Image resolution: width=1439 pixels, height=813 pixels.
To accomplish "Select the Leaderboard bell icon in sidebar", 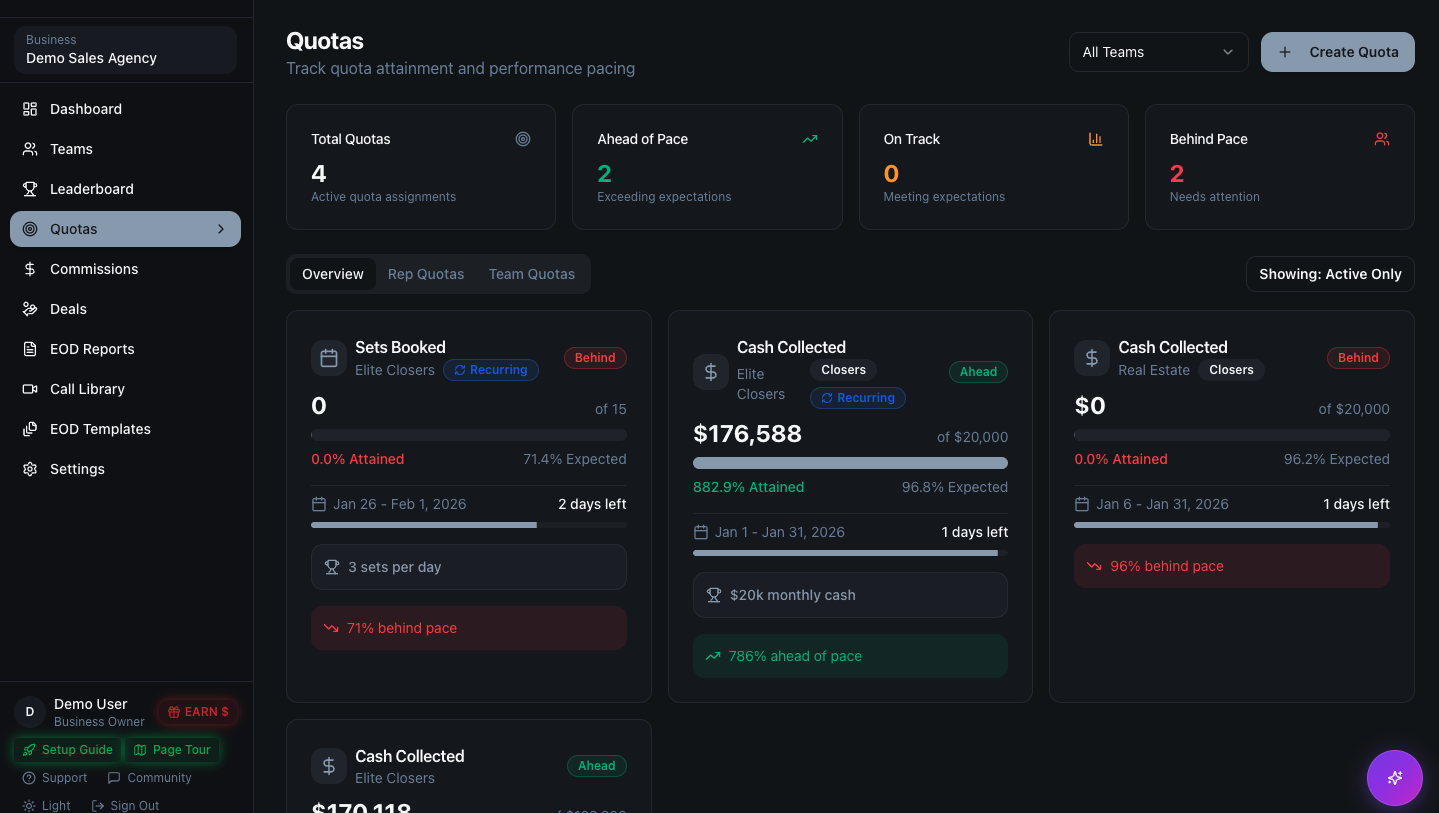I will tap(30, 189).
